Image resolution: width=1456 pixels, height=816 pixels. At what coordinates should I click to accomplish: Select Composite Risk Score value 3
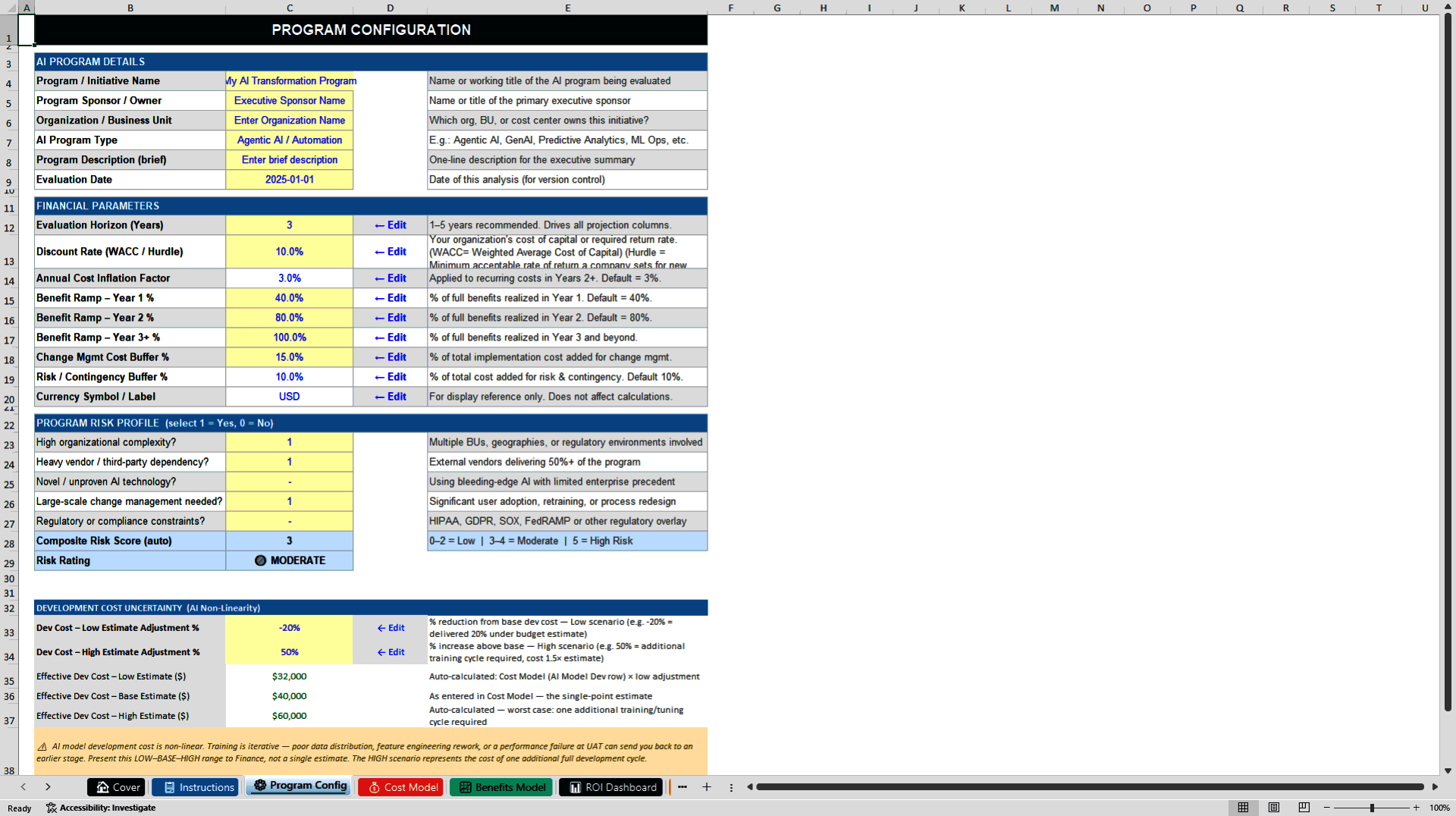coord(290,541)
